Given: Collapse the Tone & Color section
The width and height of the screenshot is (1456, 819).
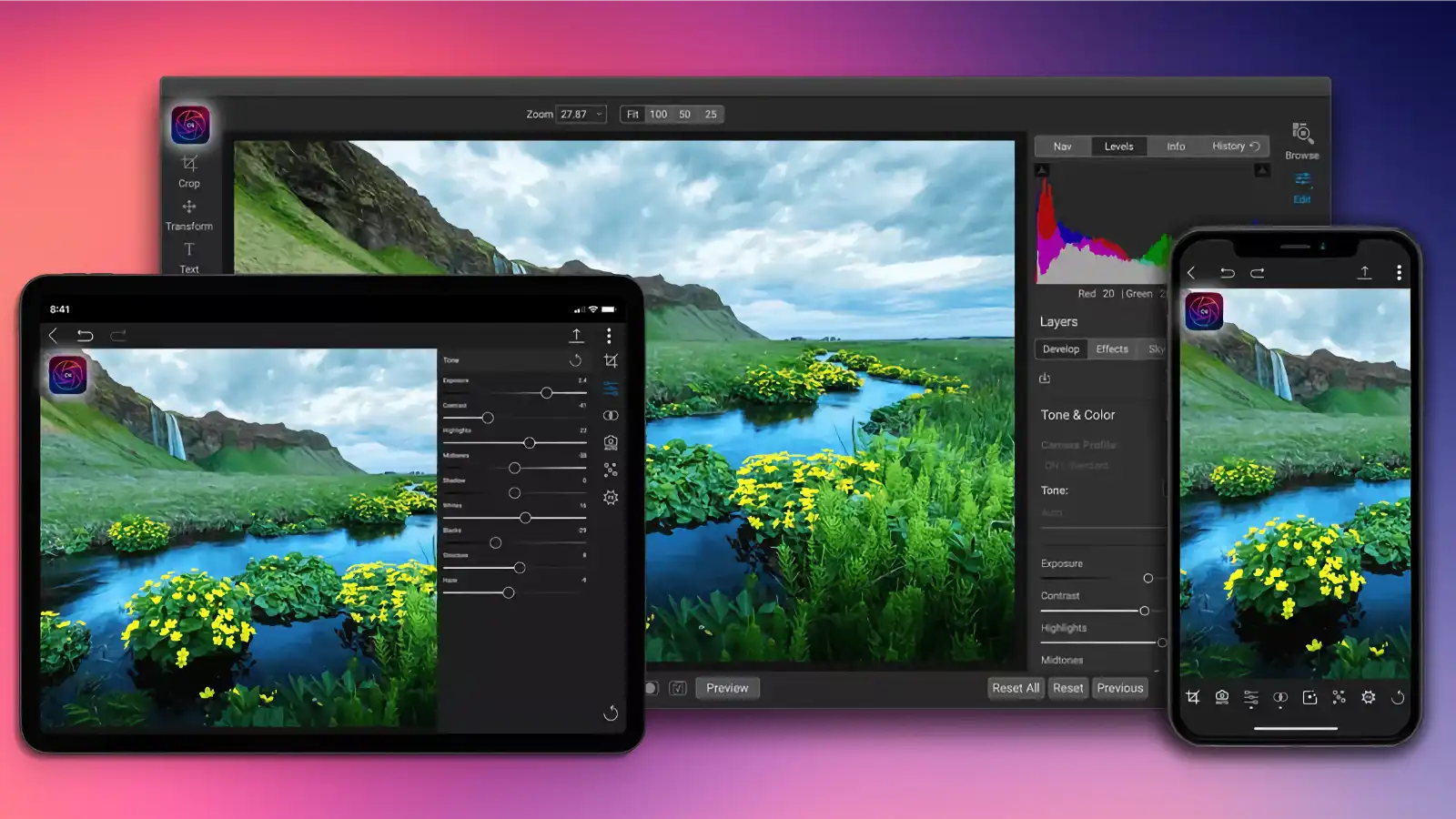Looking at the screenshot, I should [1079, 415].
